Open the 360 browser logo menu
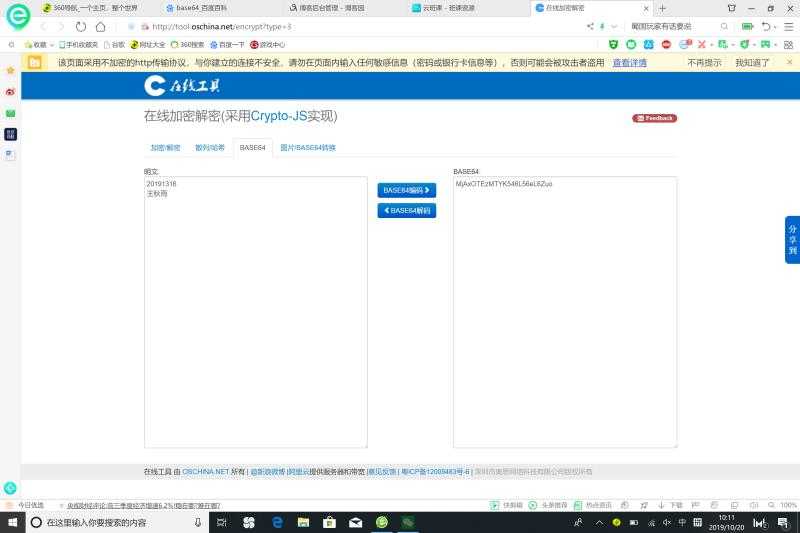The width and height of the screenshot is (800, 533). tap(18, 16)
